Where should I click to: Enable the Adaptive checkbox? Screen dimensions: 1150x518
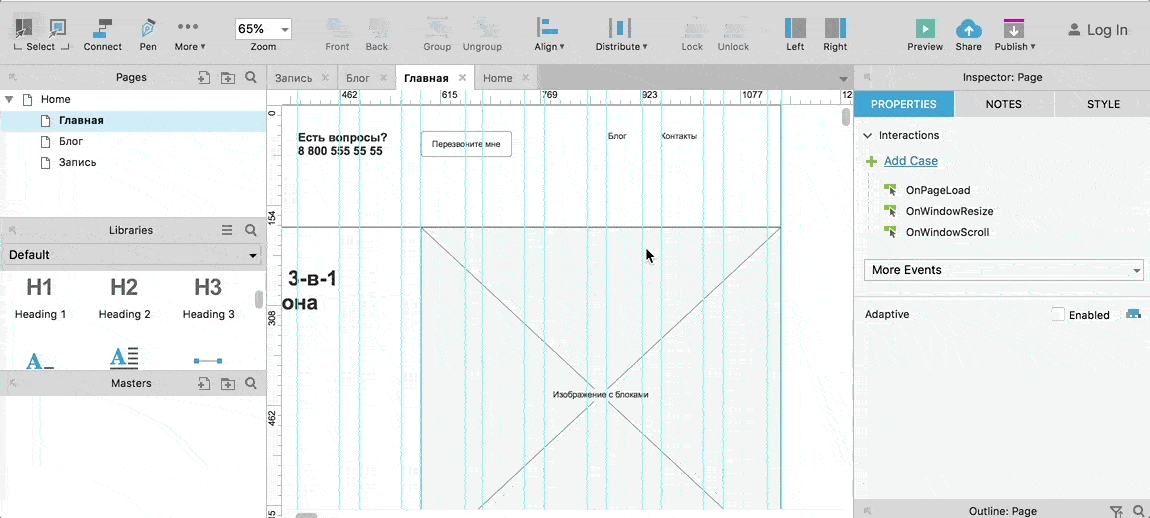[1058, 314]
